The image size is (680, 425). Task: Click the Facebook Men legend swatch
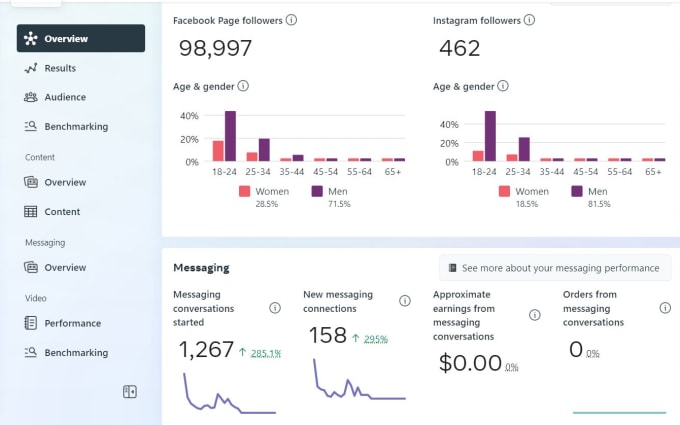(x=317, y=191)
